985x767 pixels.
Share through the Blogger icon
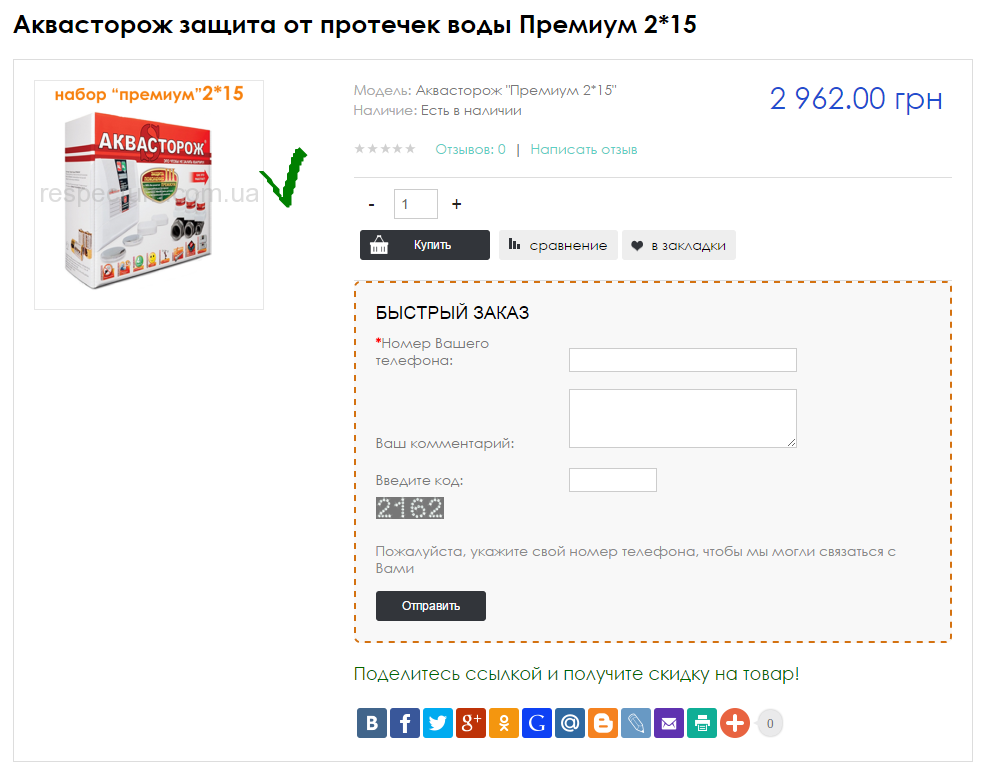pos(603,723)
